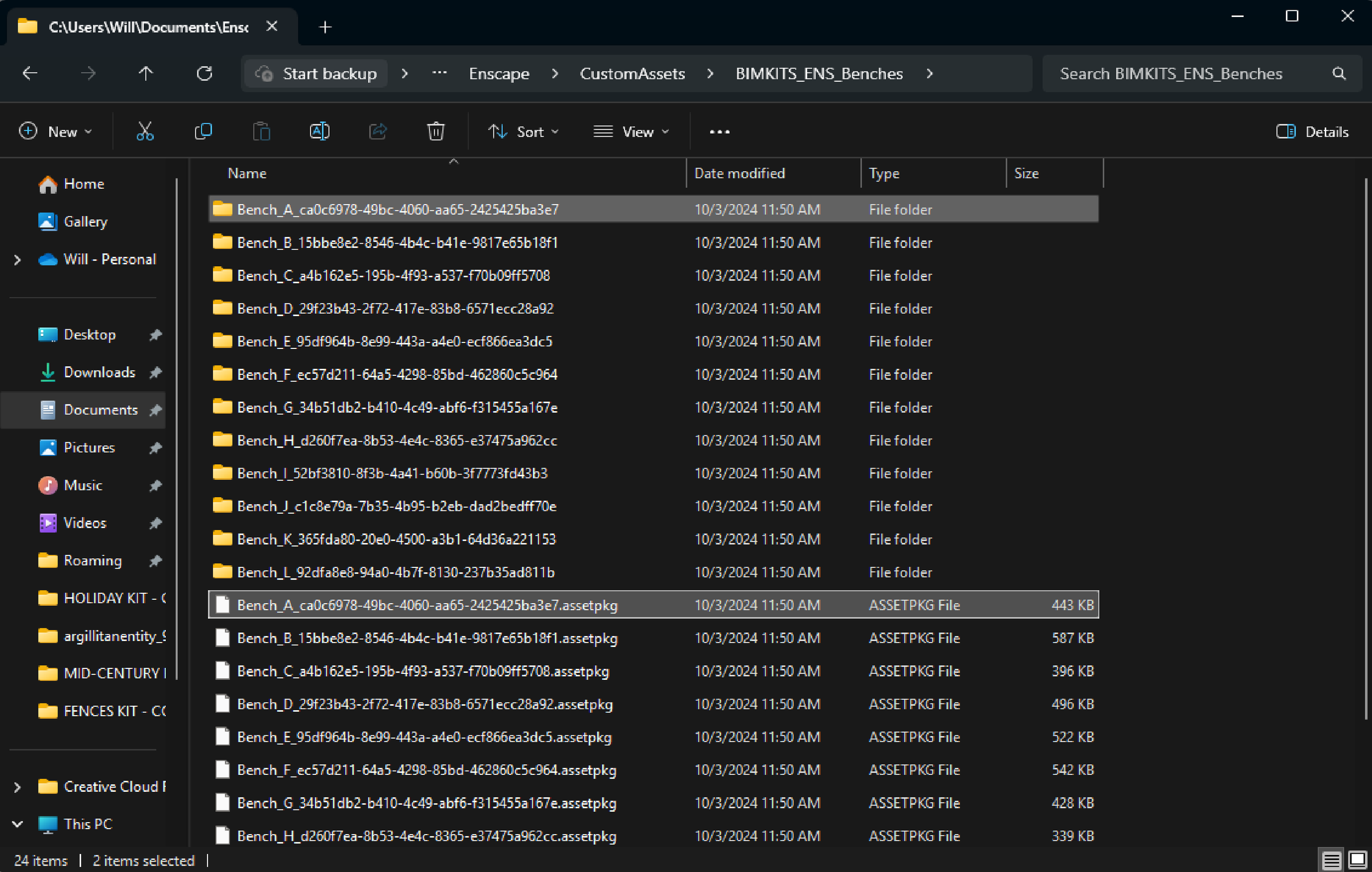Select the Bench_F_ec57d211 folder
The image size is (1372, 872).
tap(397, 374)
